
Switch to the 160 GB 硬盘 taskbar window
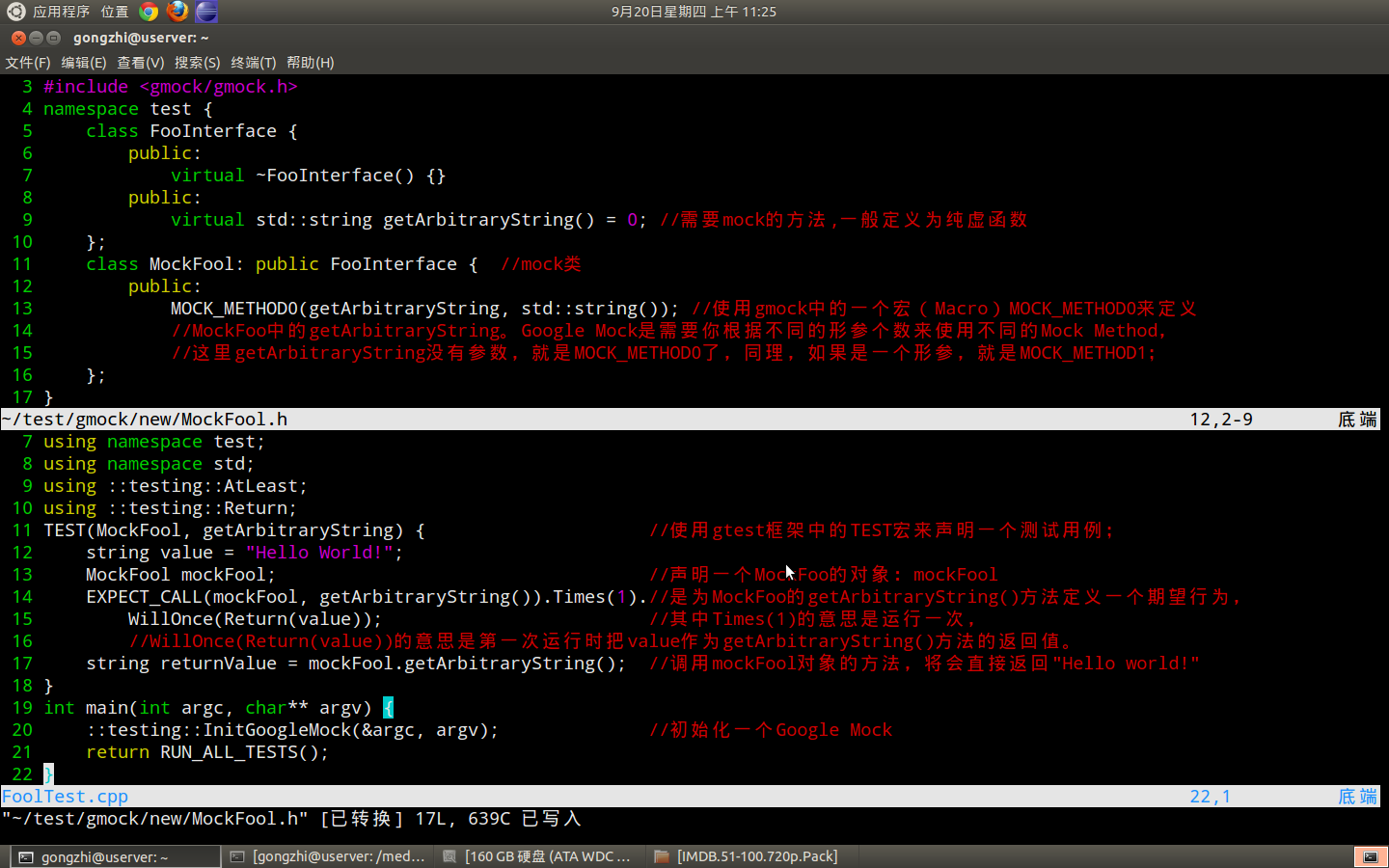click(x=537, y=856)
